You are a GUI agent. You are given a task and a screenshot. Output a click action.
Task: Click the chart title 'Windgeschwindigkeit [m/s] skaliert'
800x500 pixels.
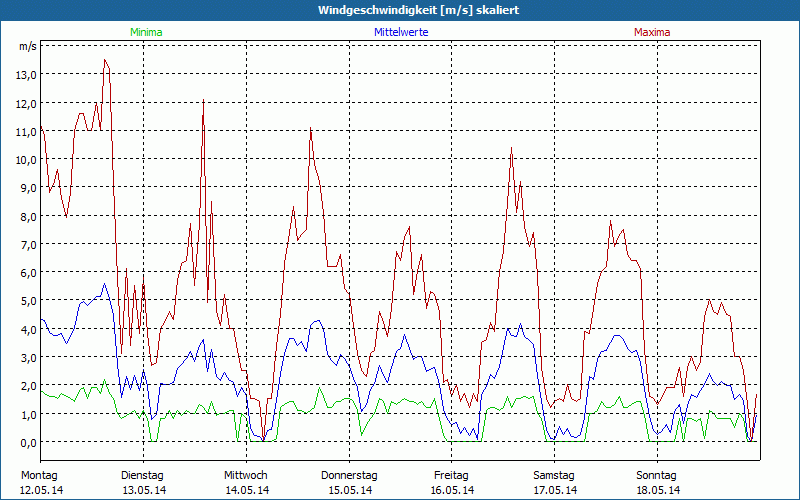[x=418, y=10]
